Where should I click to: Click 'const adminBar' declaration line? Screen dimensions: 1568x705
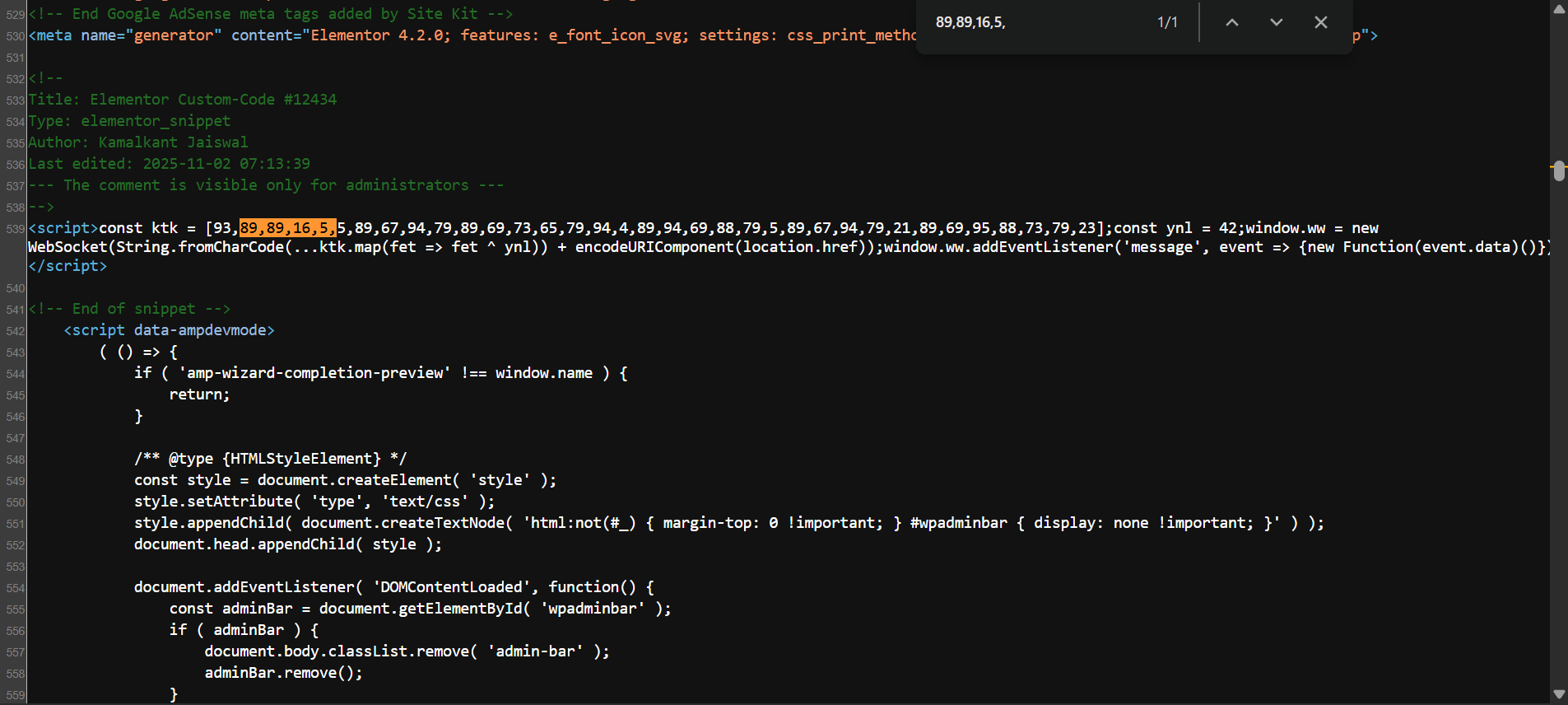pos(421,609)
